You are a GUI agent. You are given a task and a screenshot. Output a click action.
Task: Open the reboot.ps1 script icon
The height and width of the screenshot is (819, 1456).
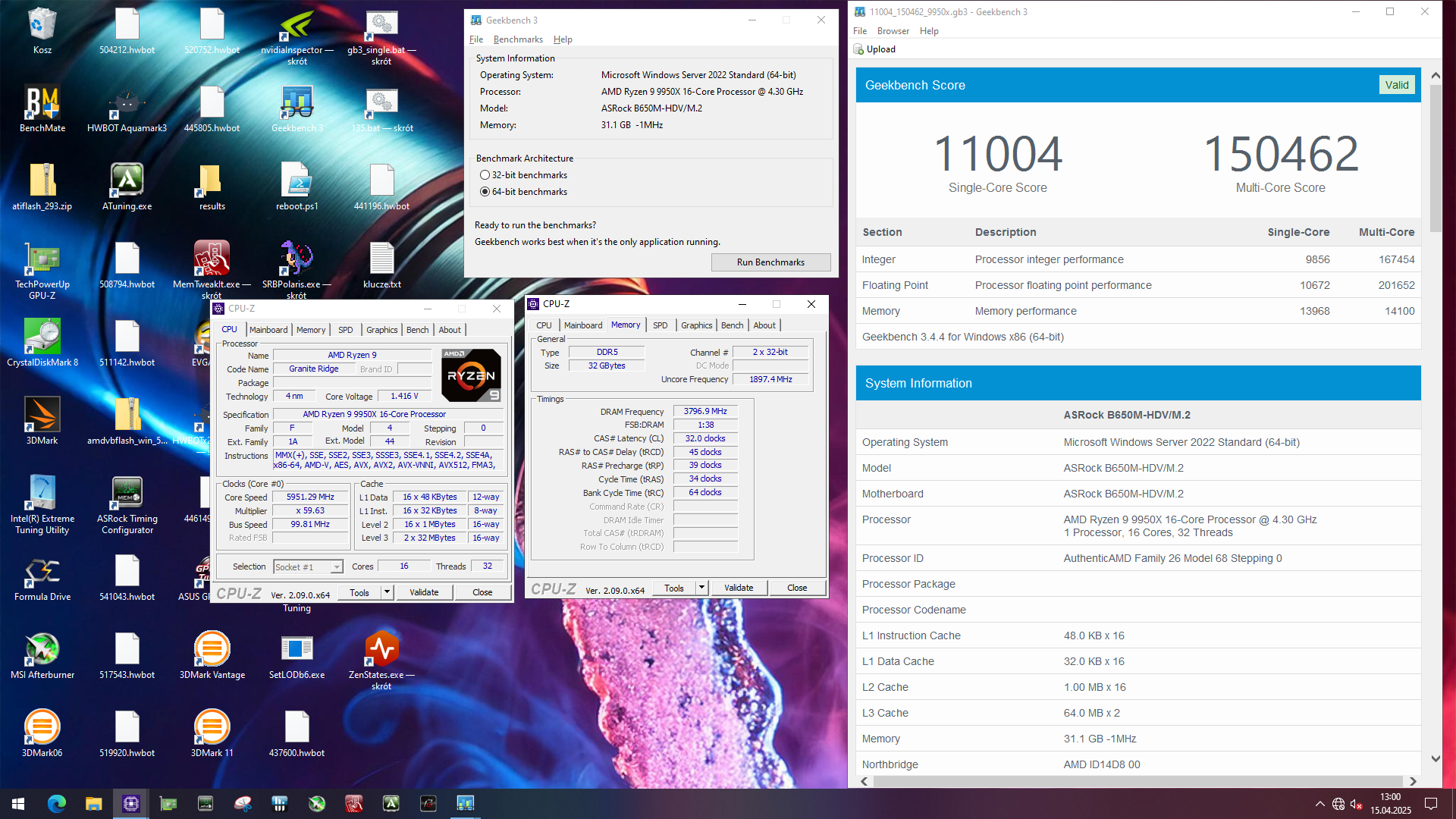[297, 187]
